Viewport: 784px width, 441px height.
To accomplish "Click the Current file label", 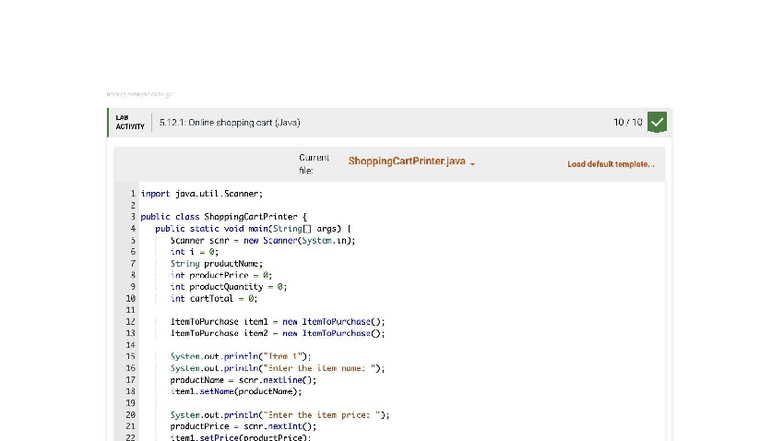I will tap(313, 164).
